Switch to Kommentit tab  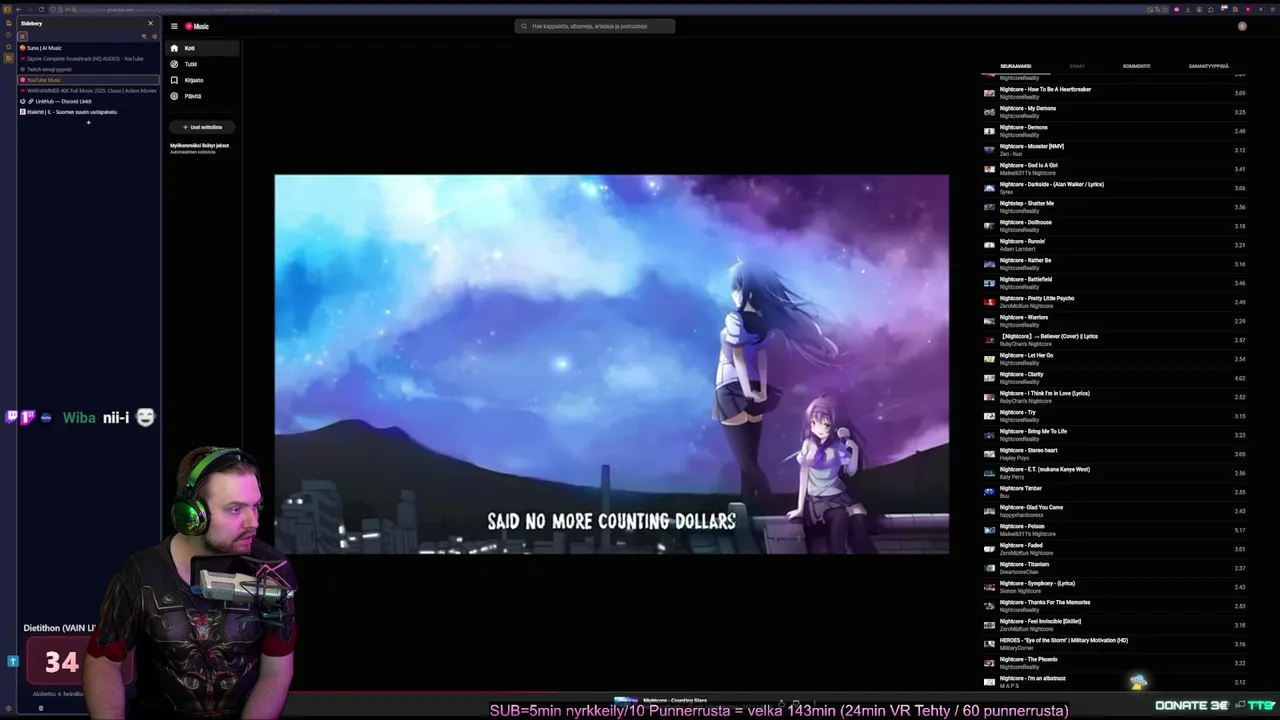(x=1136, y=66)
